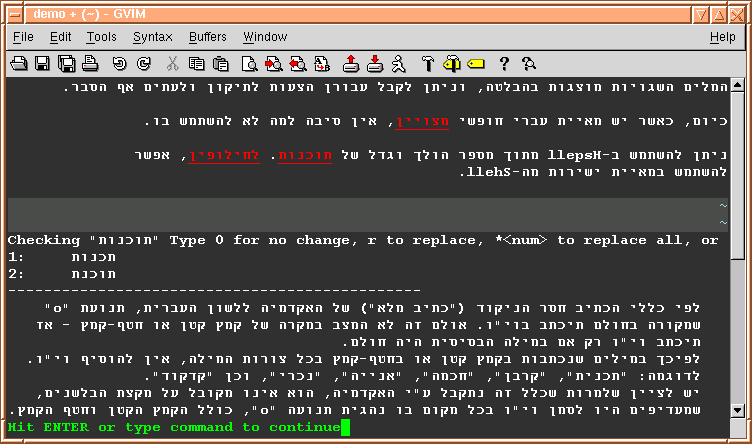
Task: Click the reversed word "llepsH" in the text
Action: pos(575,155)
